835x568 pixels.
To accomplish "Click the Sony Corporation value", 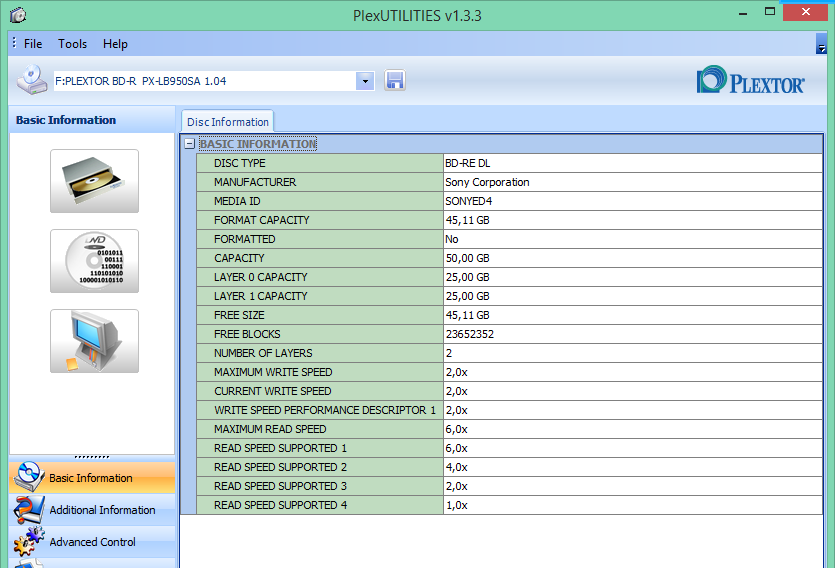I will pos(487,182).
